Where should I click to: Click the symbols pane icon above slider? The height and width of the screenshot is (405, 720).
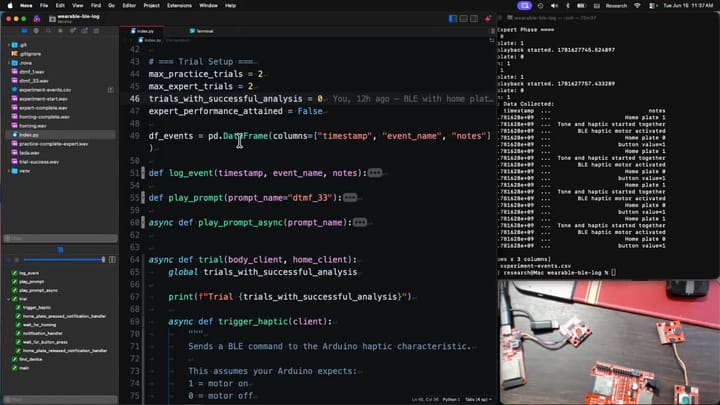click(x=60, y=249)
